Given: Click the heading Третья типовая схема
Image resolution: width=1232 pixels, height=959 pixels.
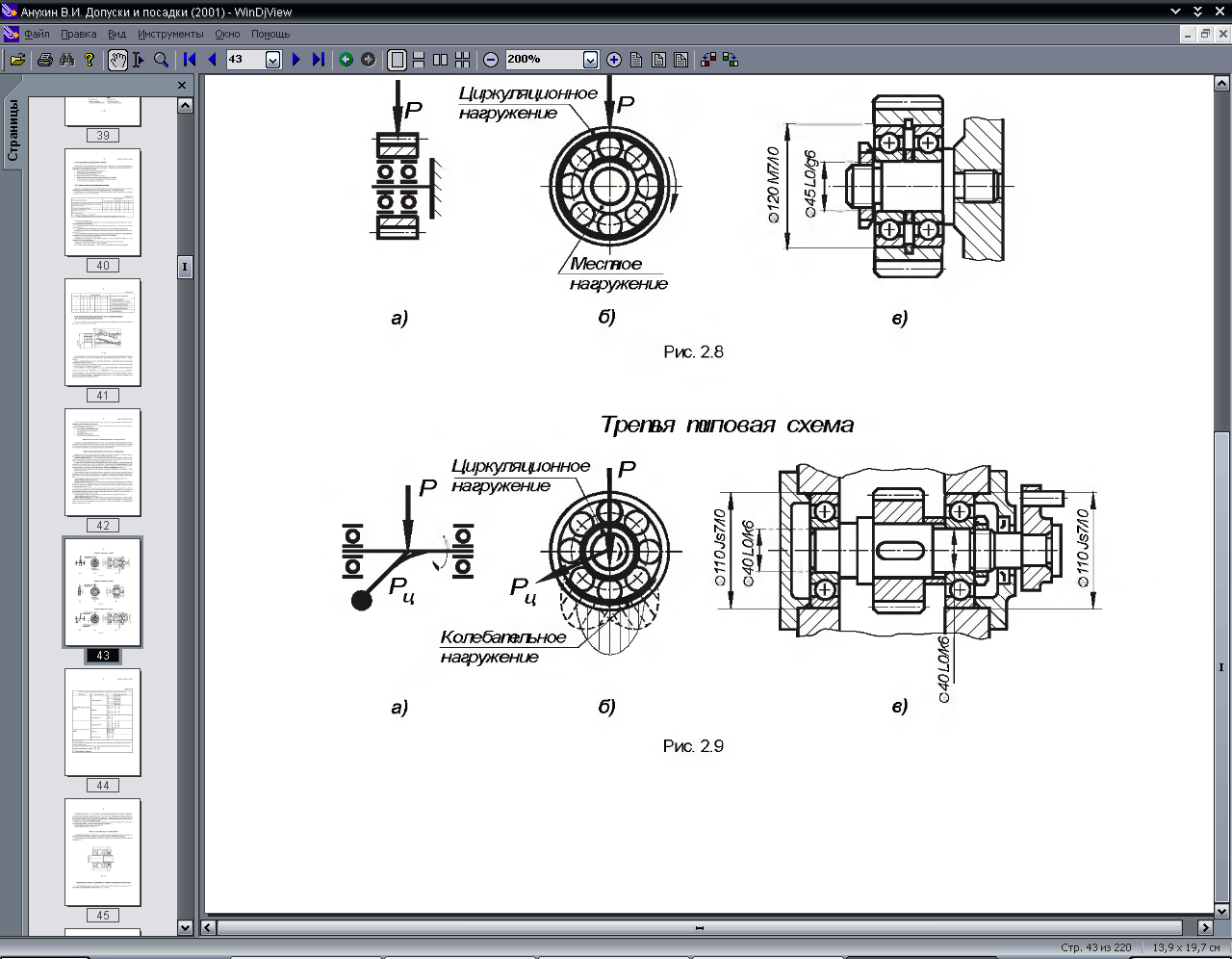Looking at the screenshot, I should [727, 425].
